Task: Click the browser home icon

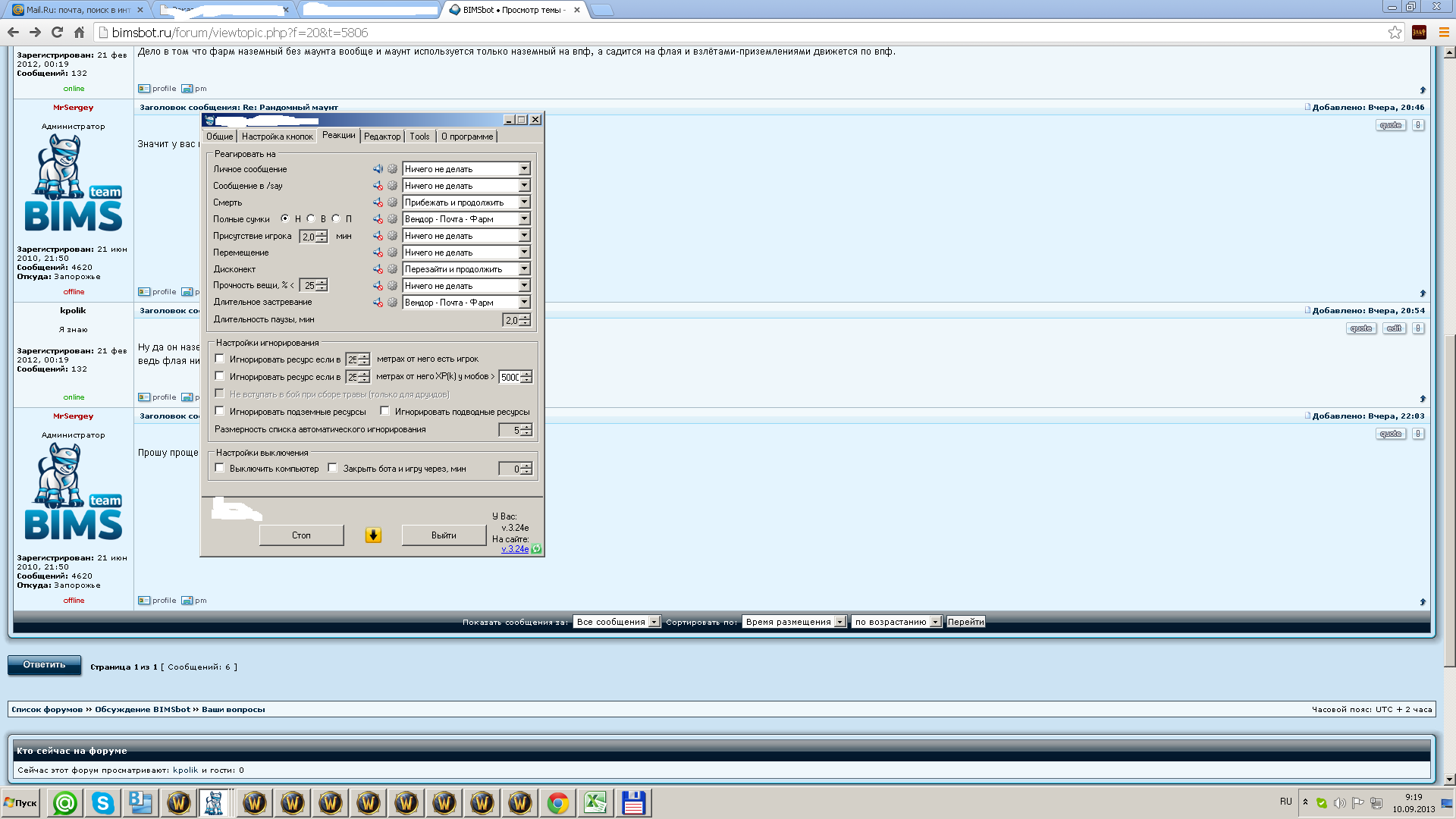Action: click(x=79, y=33)
